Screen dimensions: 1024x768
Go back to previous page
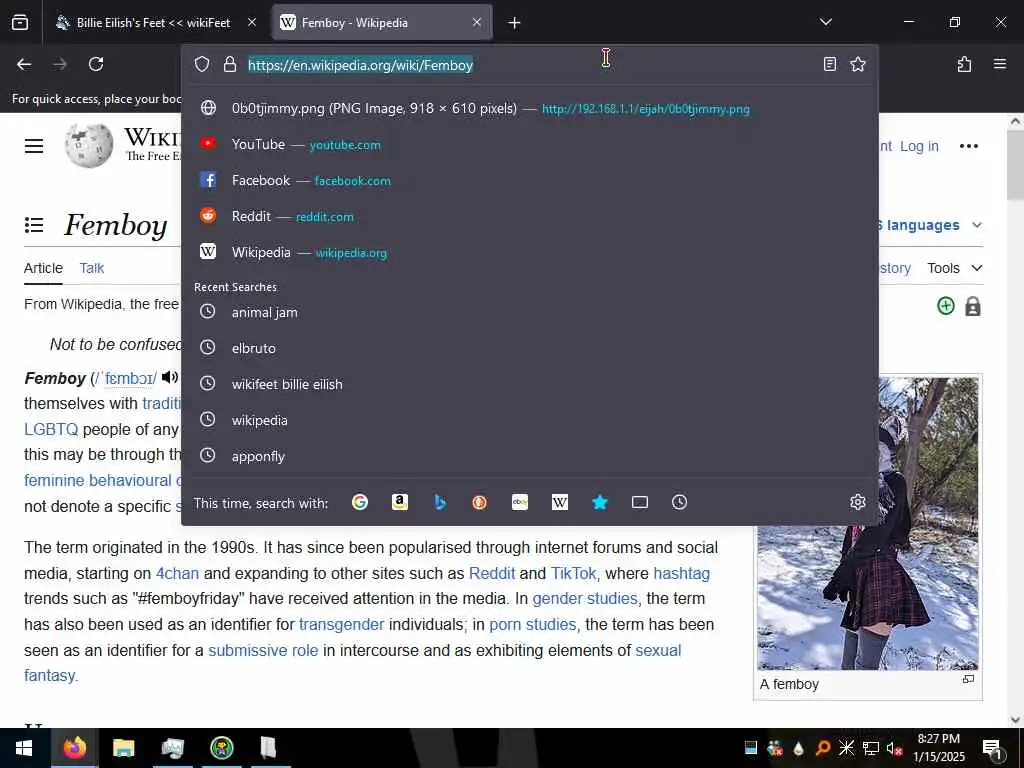[x=24, y=64]
